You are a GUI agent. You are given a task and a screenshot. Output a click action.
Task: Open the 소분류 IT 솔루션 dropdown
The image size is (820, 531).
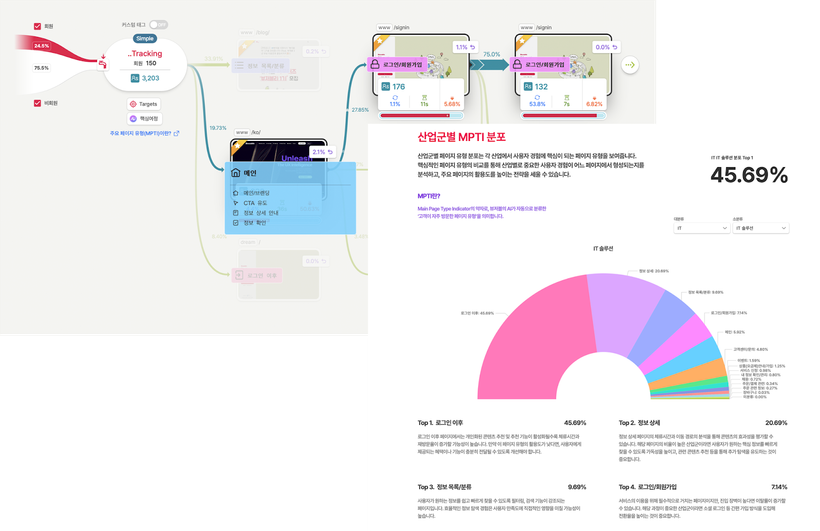click(760, 228)
